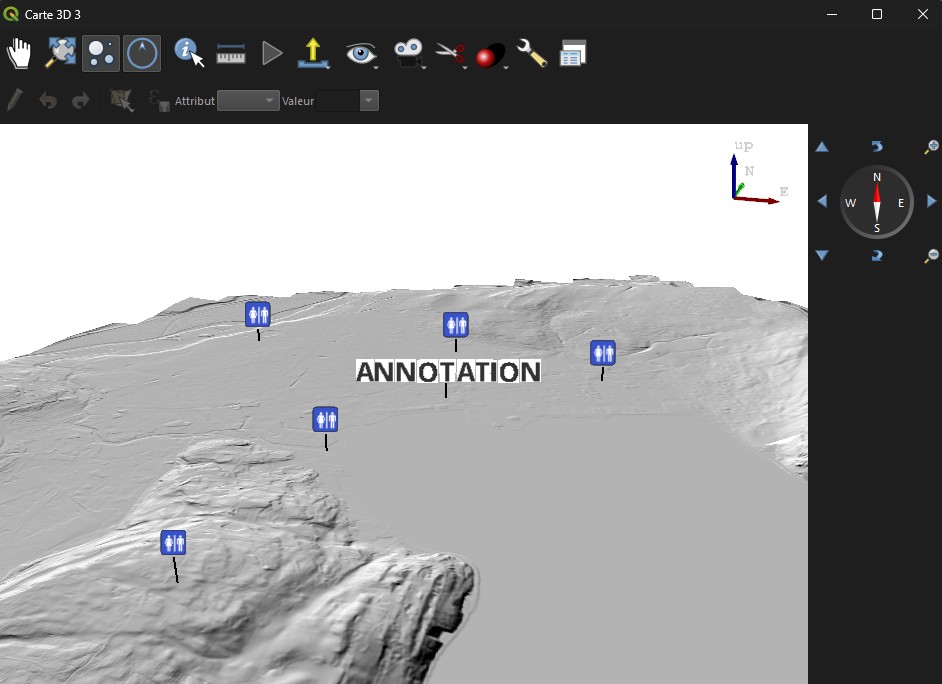Click the toilet marker at the lake shore

325,419
